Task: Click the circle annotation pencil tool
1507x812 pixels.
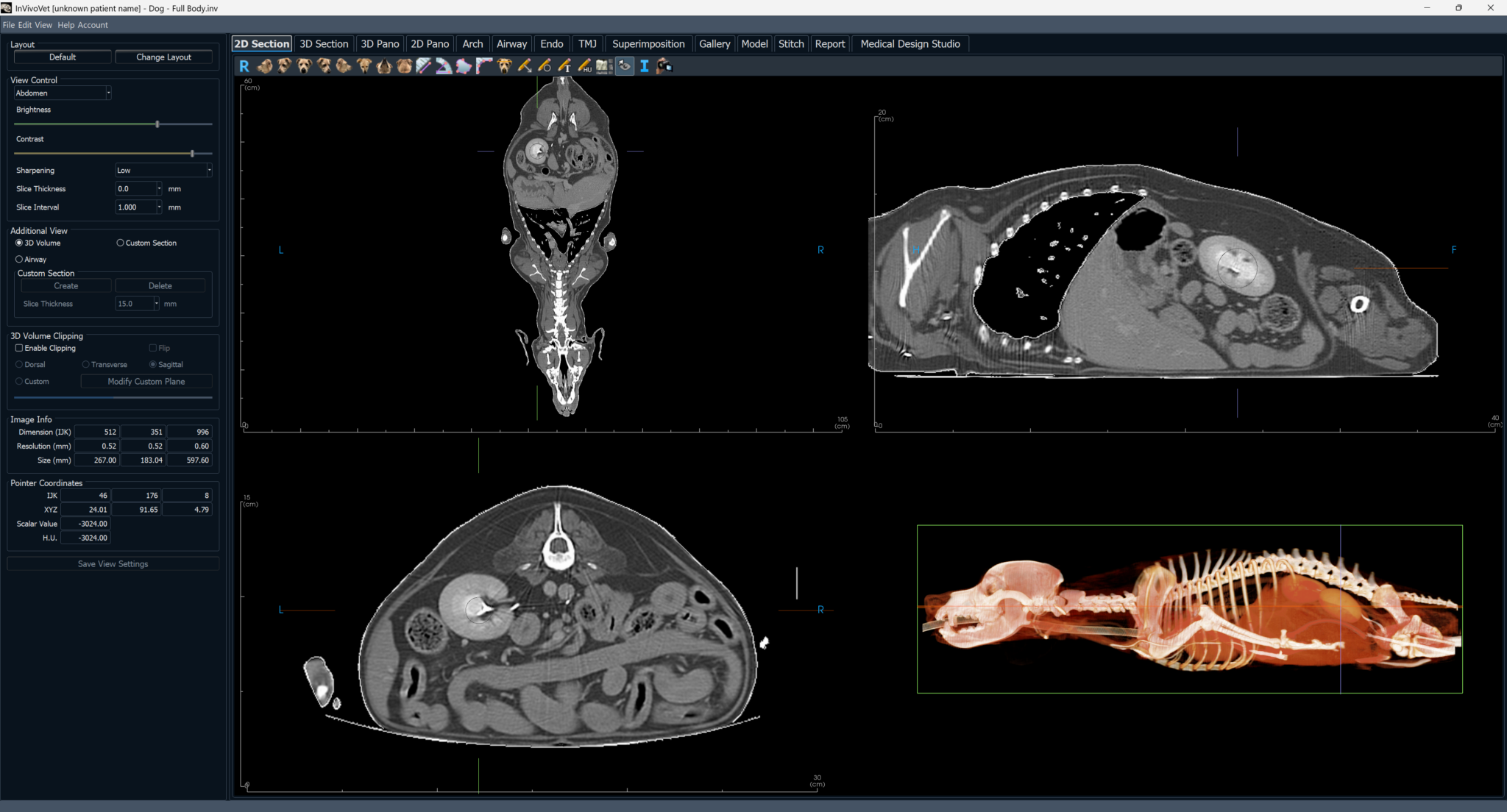Action: click(545, 66)
